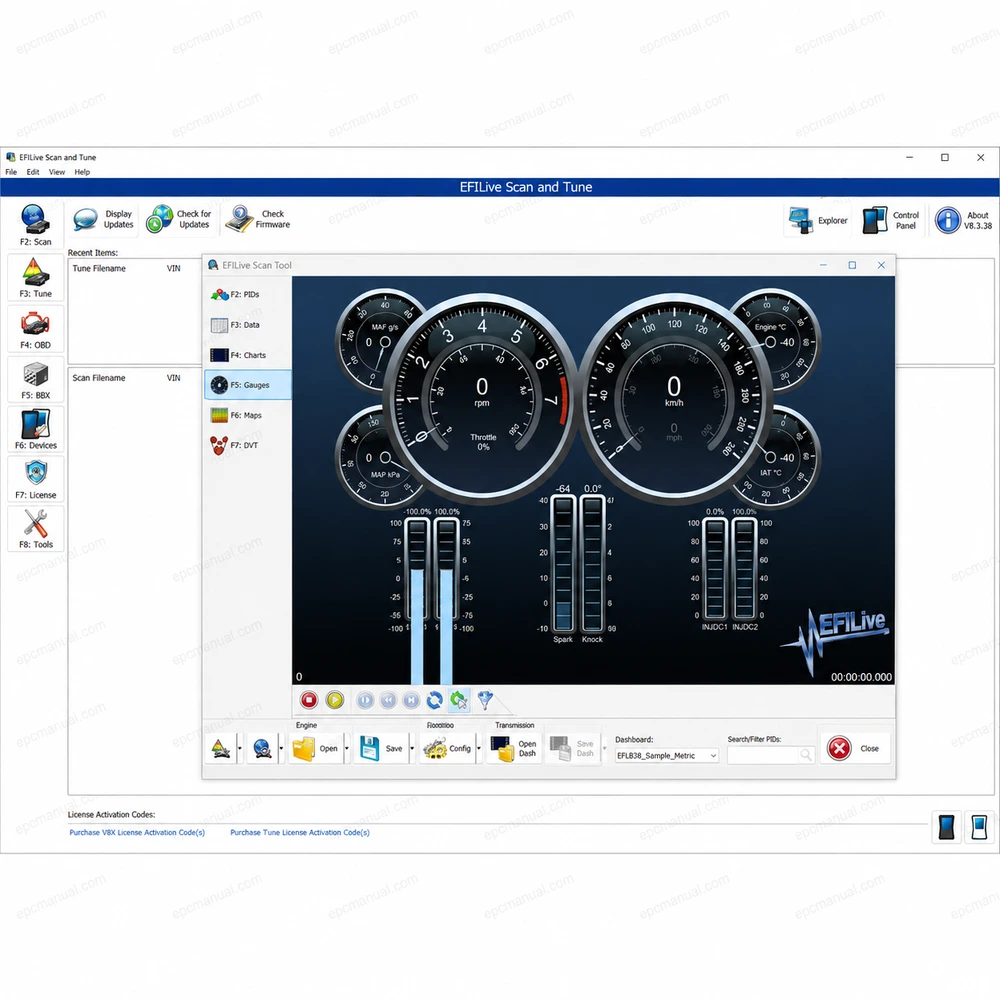The image size is (1000, 1000).
Task: Open the Control Panel
Action: [891, 221]
